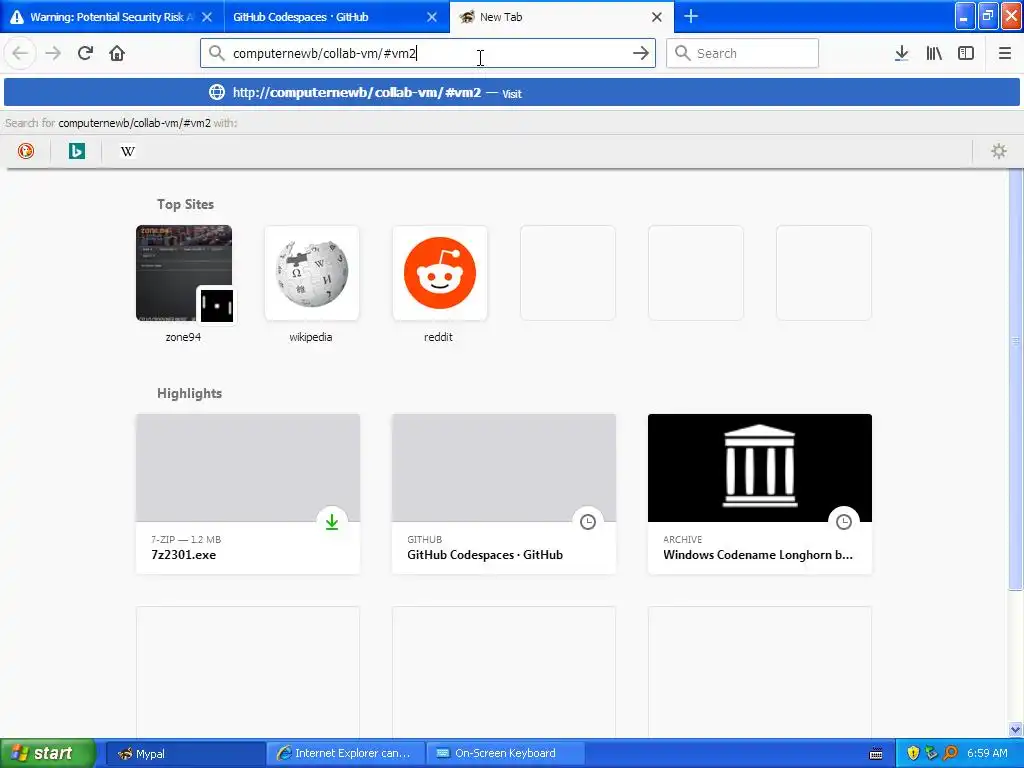Switch to On-Screen Keyboard taskbar button
The height and width of the screenshot is (768, 1024).
[x=505, y=753]
